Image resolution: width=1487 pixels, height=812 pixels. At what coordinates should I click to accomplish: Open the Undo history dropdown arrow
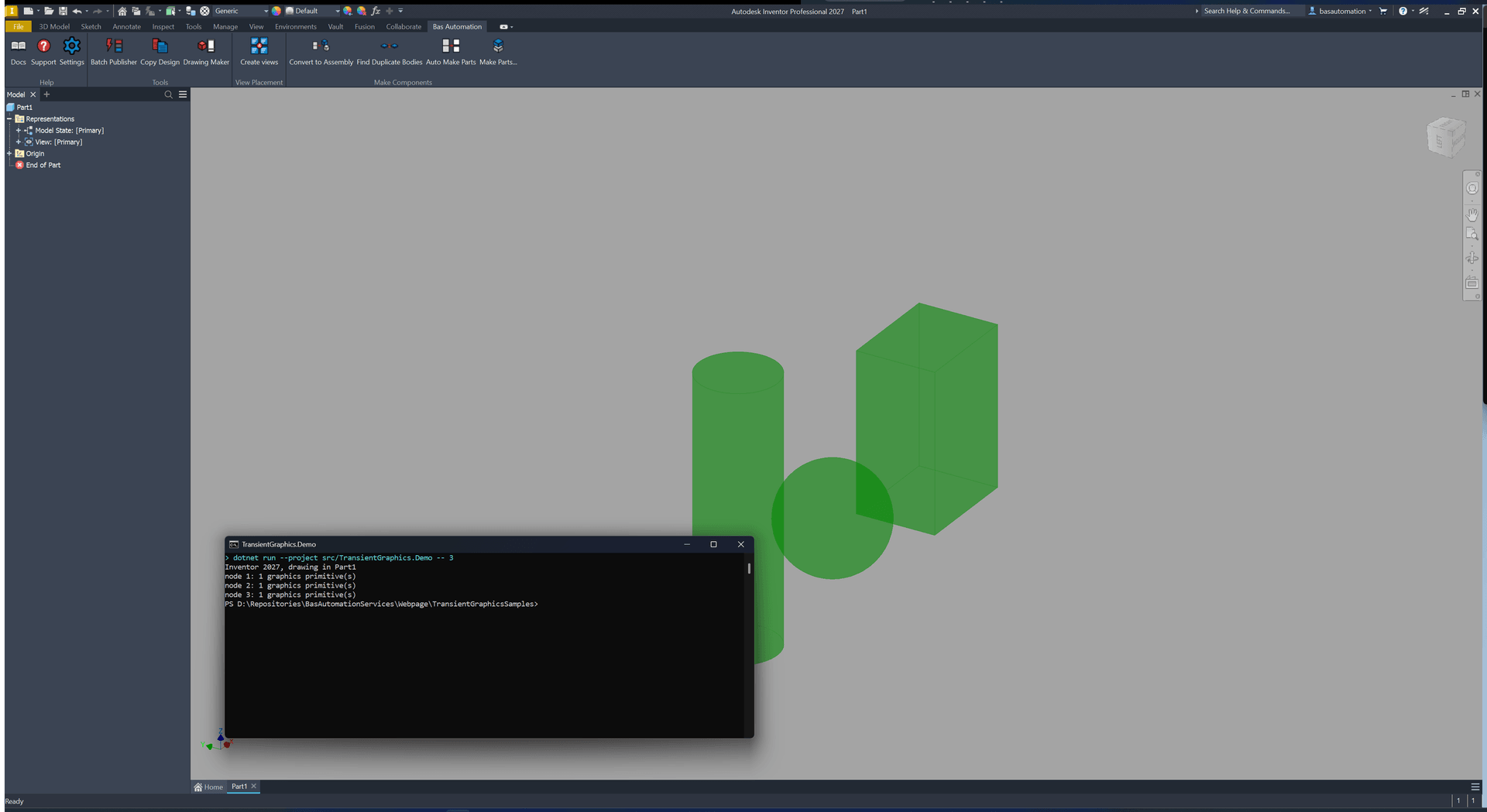click(x=86, y=11)
